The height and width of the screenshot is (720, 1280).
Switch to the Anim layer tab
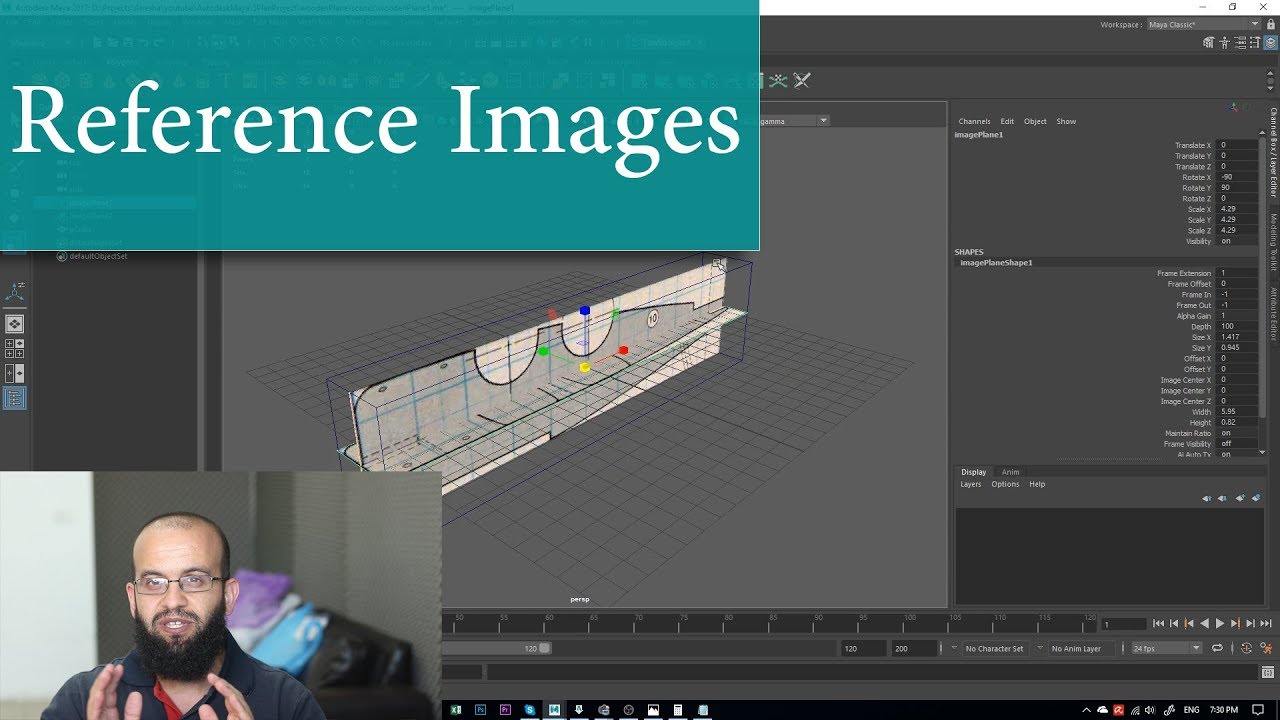click(1011, 472)
